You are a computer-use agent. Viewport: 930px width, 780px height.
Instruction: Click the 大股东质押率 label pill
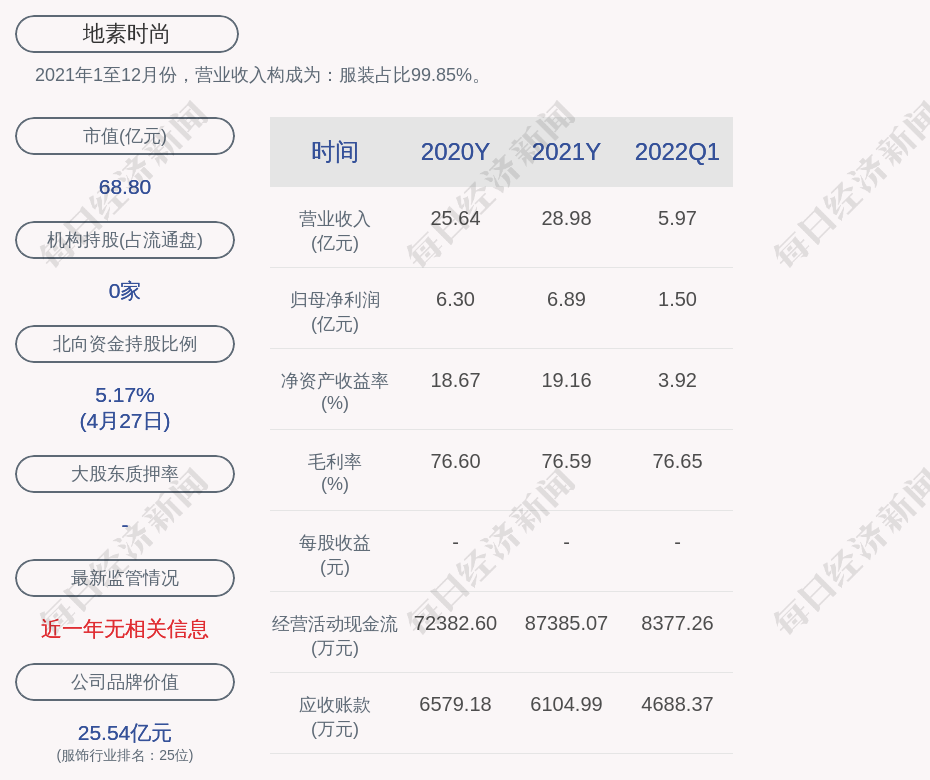(125, 474)
